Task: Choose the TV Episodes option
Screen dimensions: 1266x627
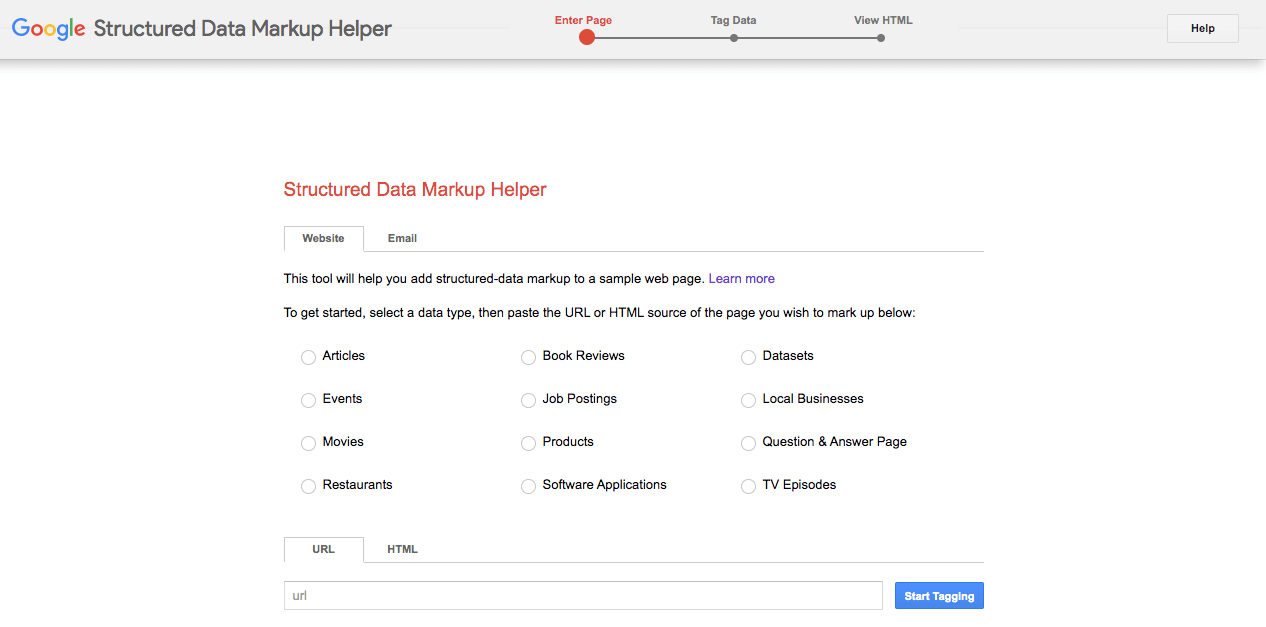Action: coord(748,486)
